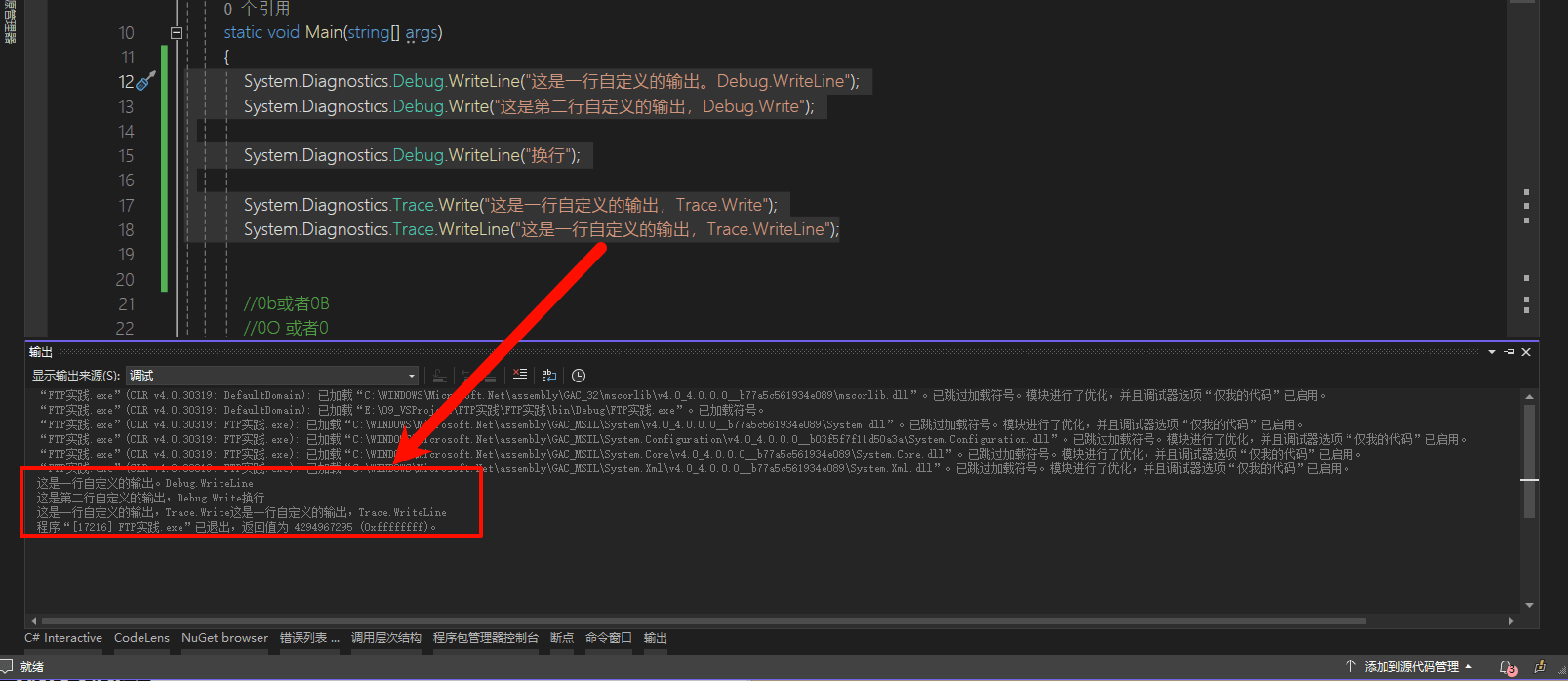Switch to 程序包管理器控制台 tab
The width and height of the screenshot is (1568, 681).
(x=486, y=638)
